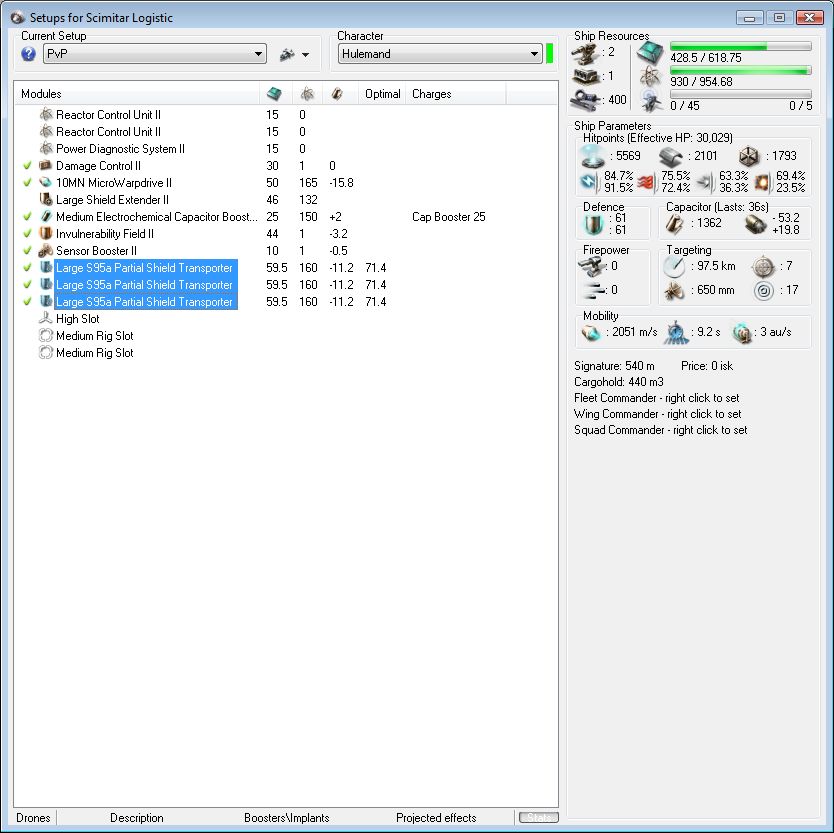Click the Modules column header
The image size is (834, 833).
137,94
